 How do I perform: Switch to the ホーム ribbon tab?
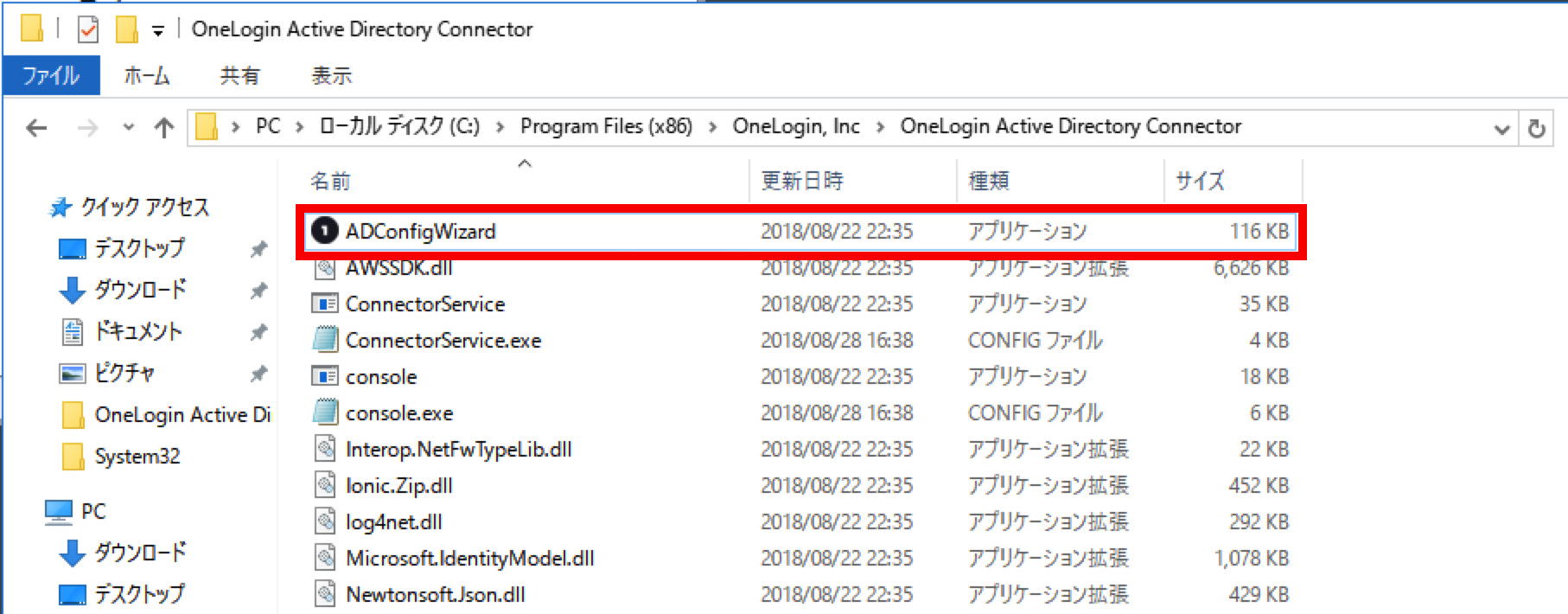tap(146, 76)
